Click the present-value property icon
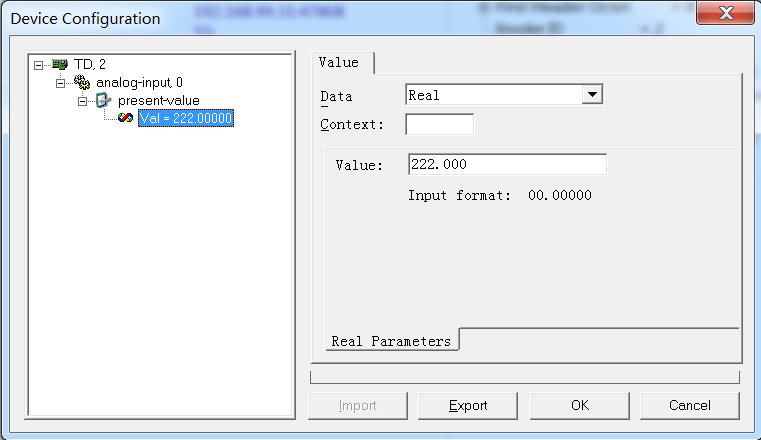The height and width of the screenshot is (440, 761). click(103, 100)
